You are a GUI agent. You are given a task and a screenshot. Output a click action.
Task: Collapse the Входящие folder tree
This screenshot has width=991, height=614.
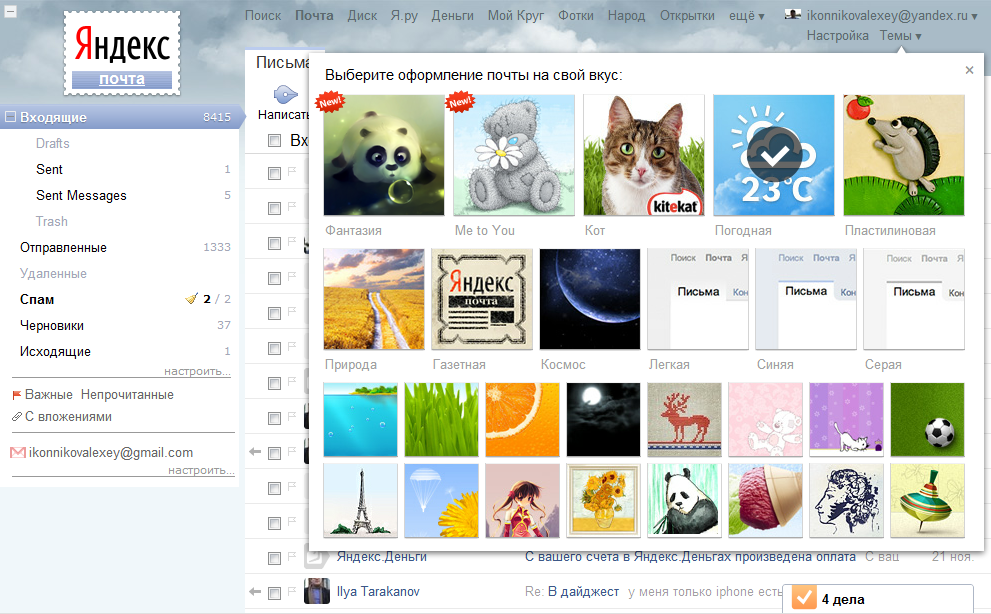point(10,116)
